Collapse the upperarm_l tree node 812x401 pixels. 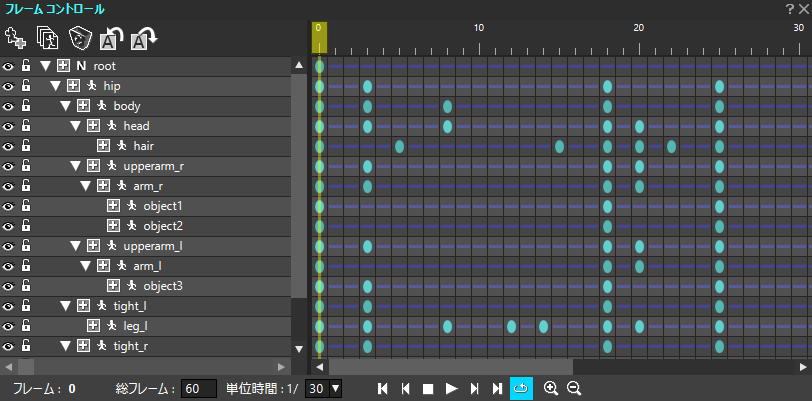pos(76,246)
